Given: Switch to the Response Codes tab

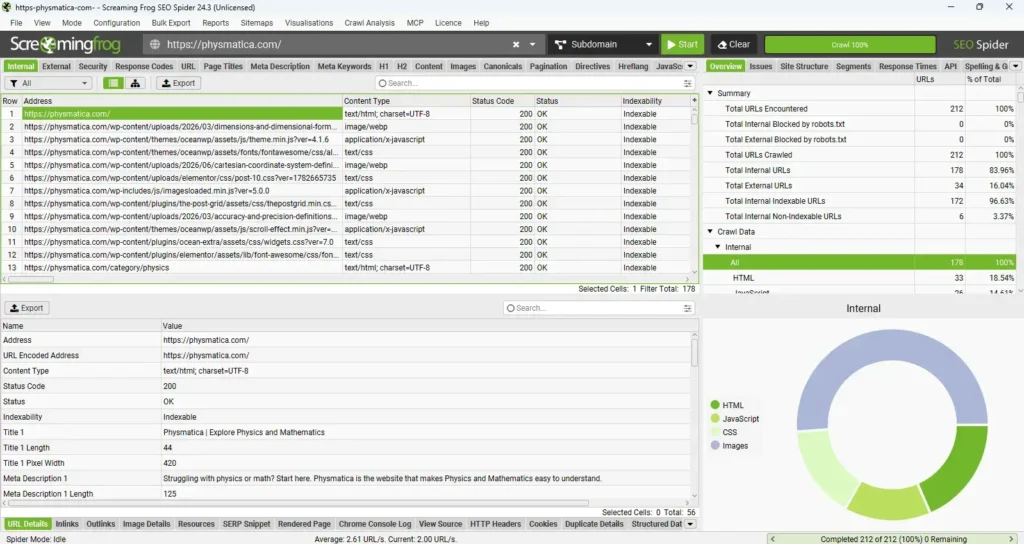Looking at the screenshot, I should [x=144, y=66].
